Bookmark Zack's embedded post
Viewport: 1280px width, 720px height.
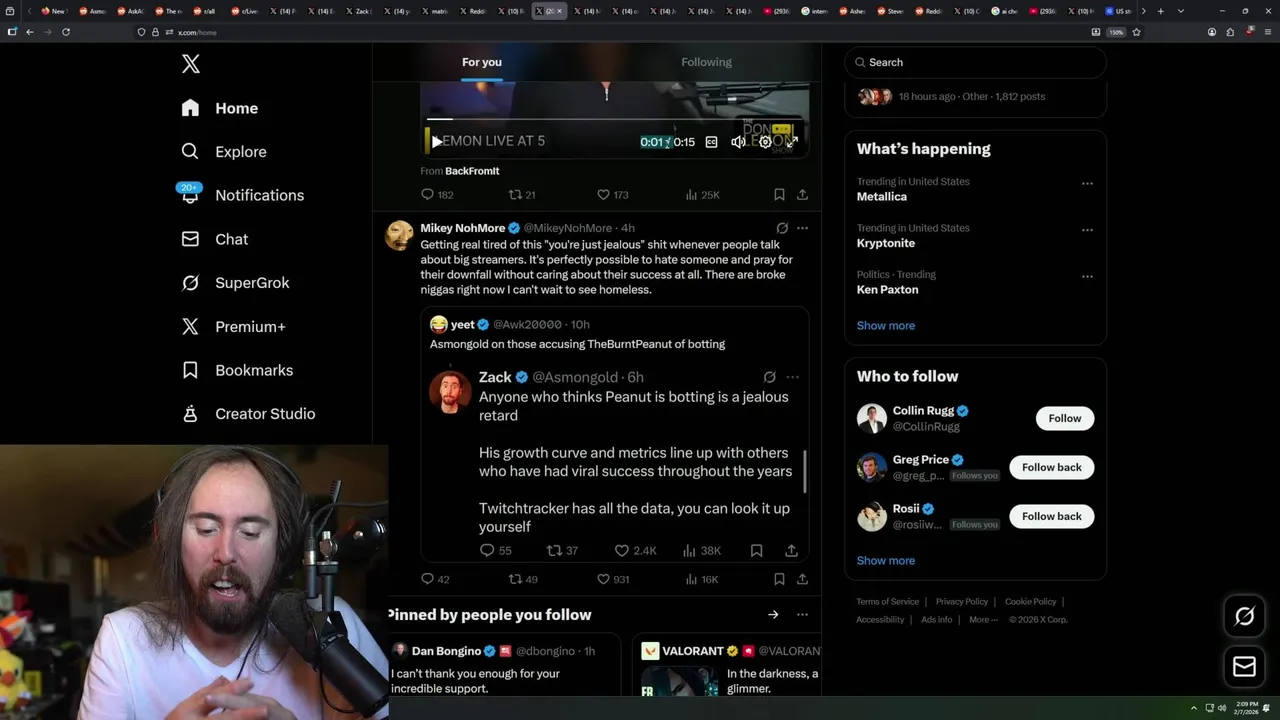coord(757,551)
